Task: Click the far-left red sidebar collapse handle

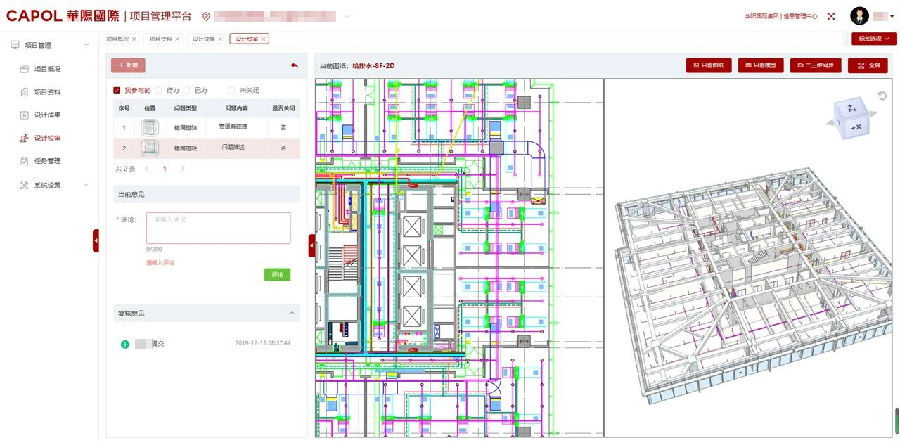Action: [x=96, y=240]
